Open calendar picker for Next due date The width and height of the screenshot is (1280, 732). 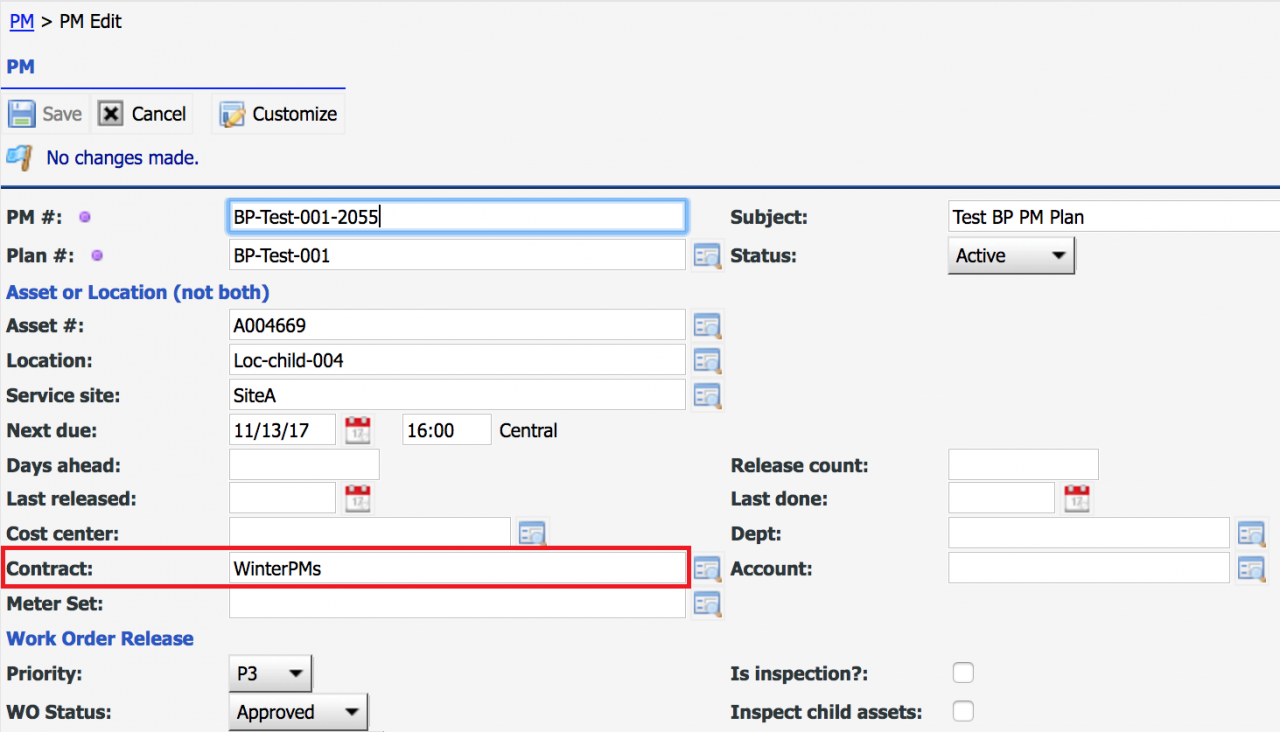357,431
